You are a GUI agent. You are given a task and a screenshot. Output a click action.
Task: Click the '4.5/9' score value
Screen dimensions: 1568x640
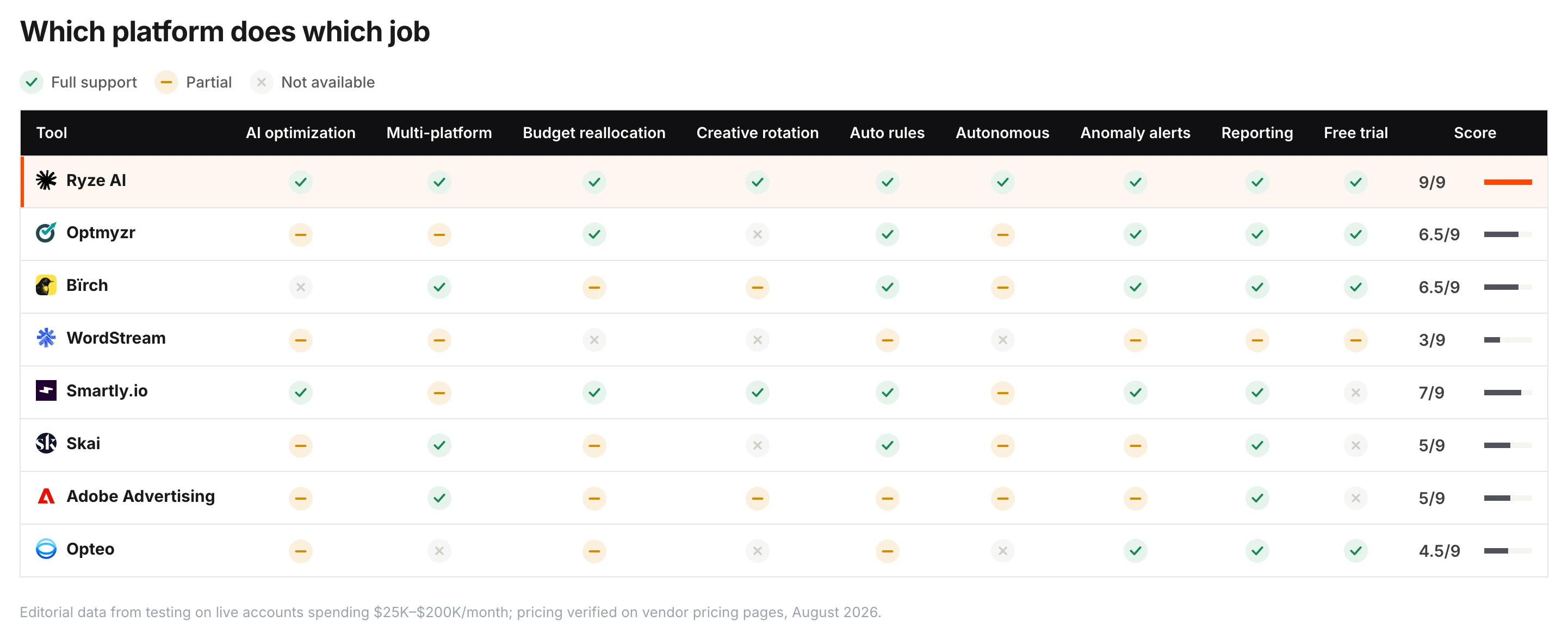(x=1439, y=551)
